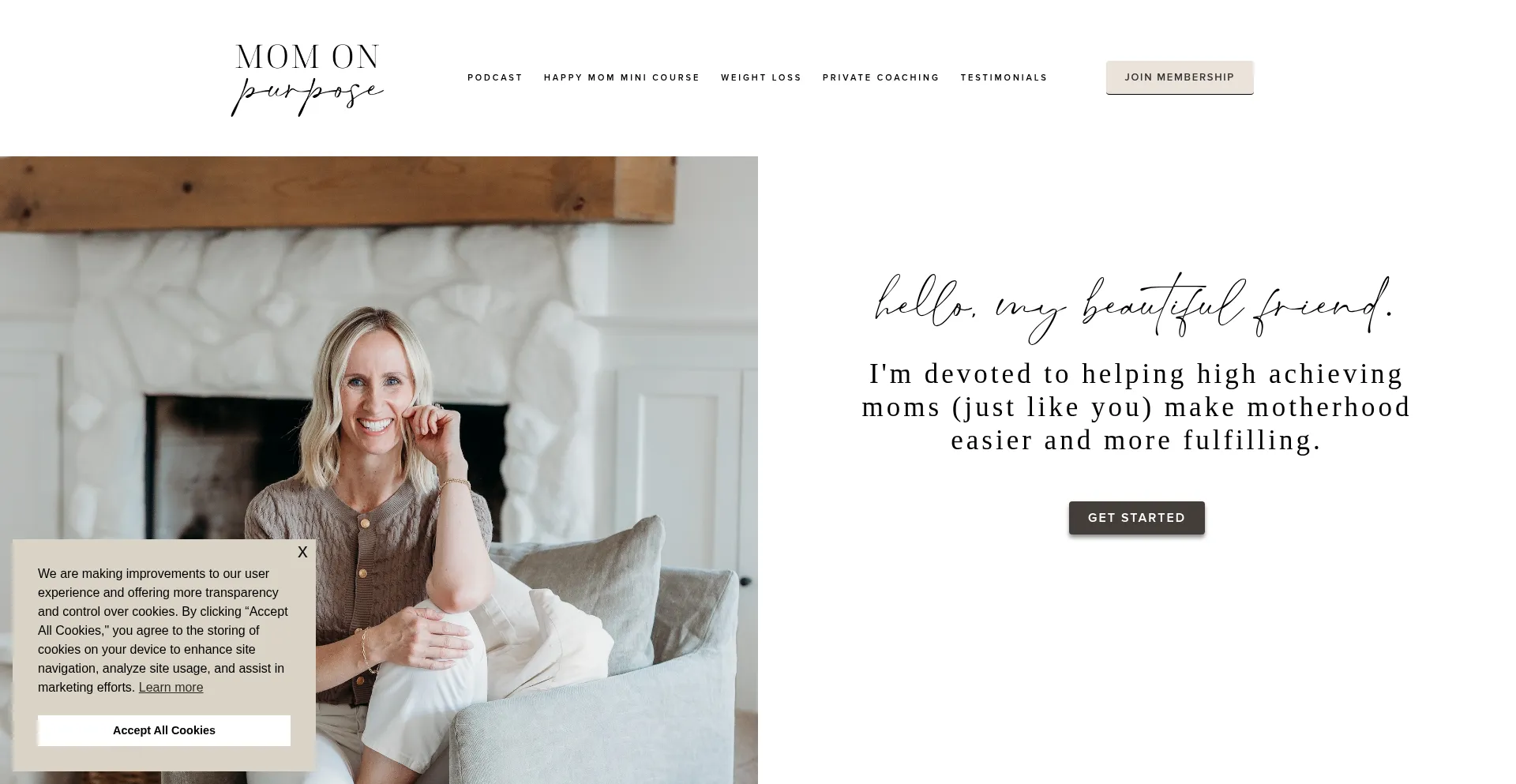1516x784 pixels.
Task: Go to Happy Mom Mini Course
Action: click(622, 77)
